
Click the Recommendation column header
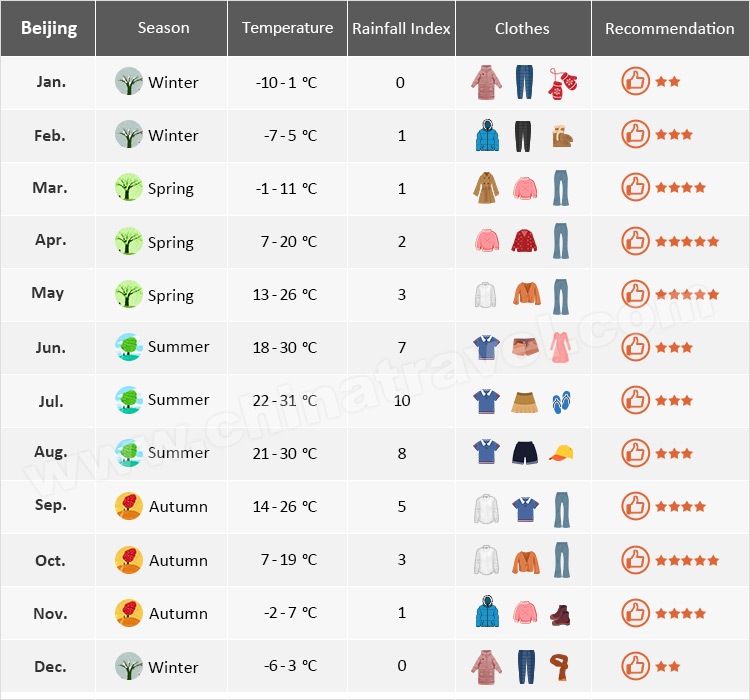point(669,28)
